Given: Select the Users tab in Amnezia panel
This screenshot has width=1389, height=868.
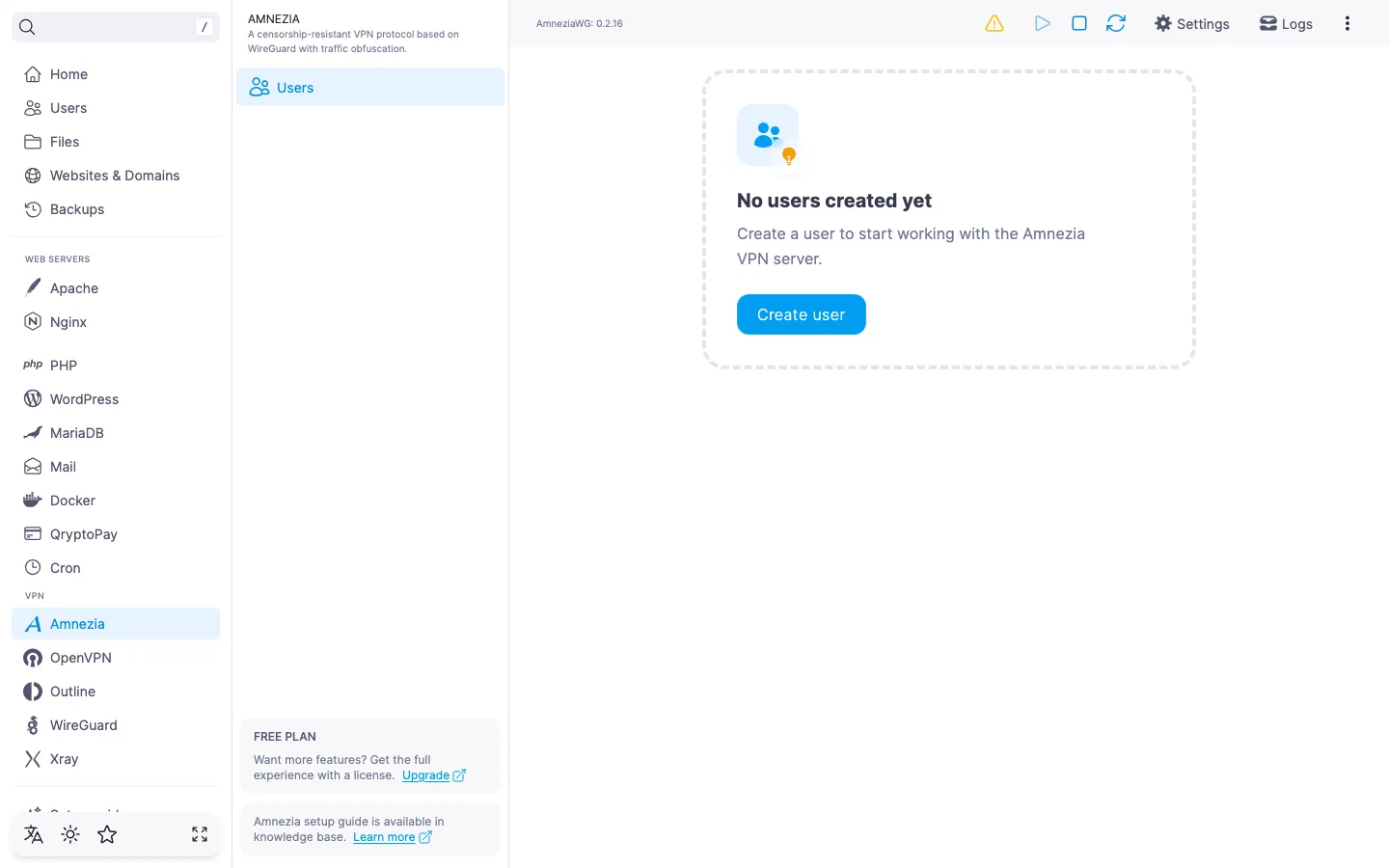Looking at the screenshot, I should (370, 87).
